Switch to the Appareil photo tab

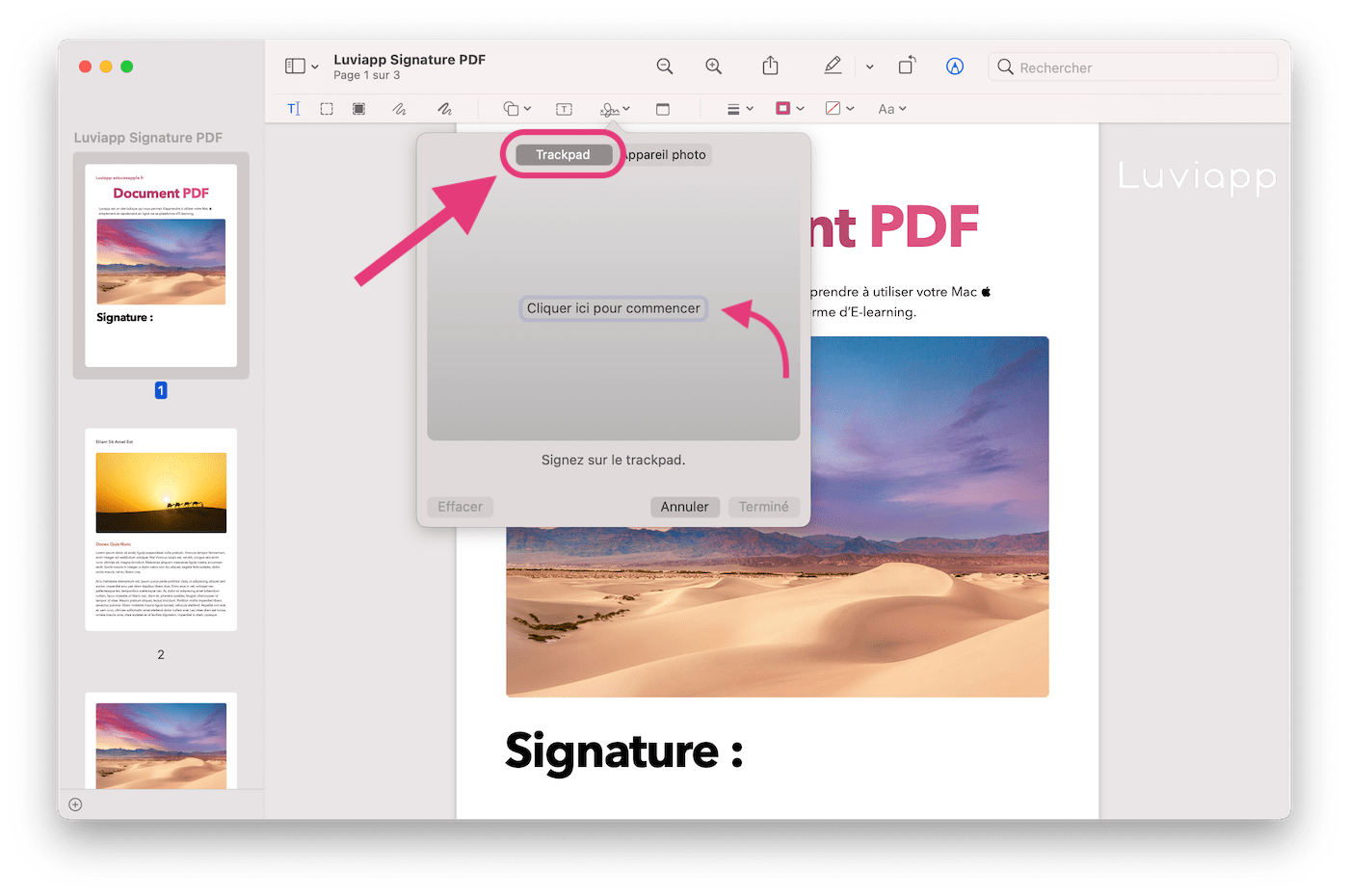(x=665, y=154)
